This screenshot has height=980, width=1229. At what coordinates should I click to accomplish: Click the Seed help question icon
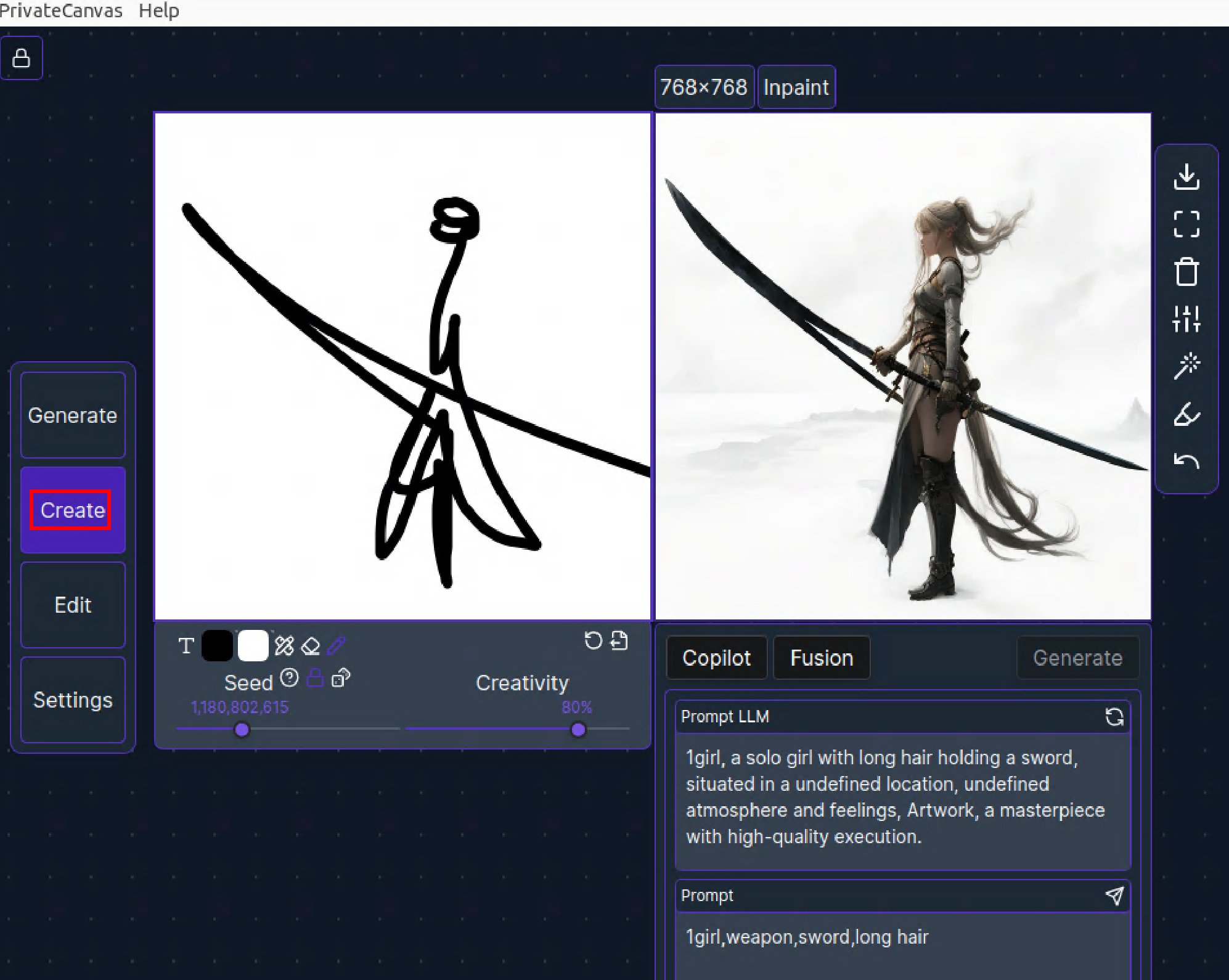coord(289,679)
